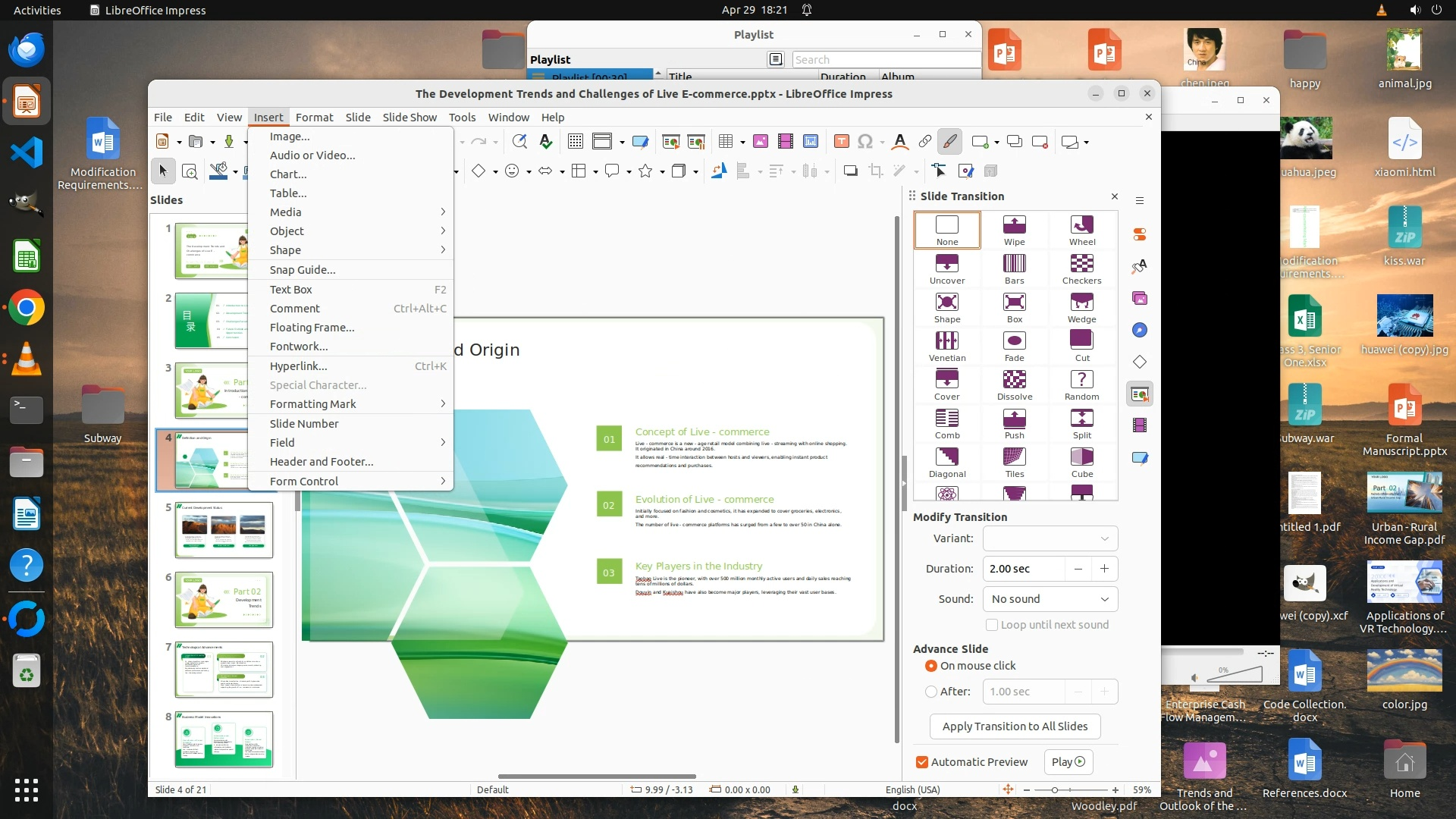The width and height of the screenshot is (1456, 819).
Task: Uncheck the Automatic Preview checkbox
Action: (922, 762)
